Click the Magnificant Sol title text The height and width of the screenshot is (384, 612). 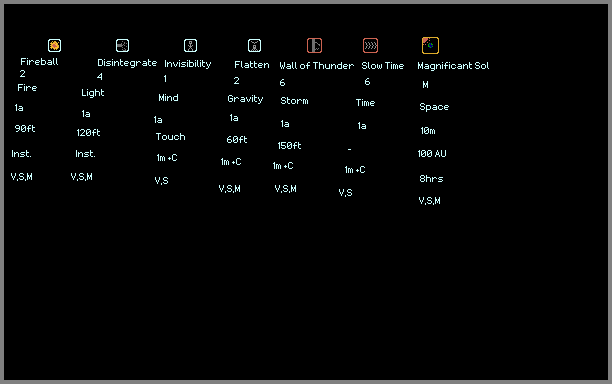453,66
